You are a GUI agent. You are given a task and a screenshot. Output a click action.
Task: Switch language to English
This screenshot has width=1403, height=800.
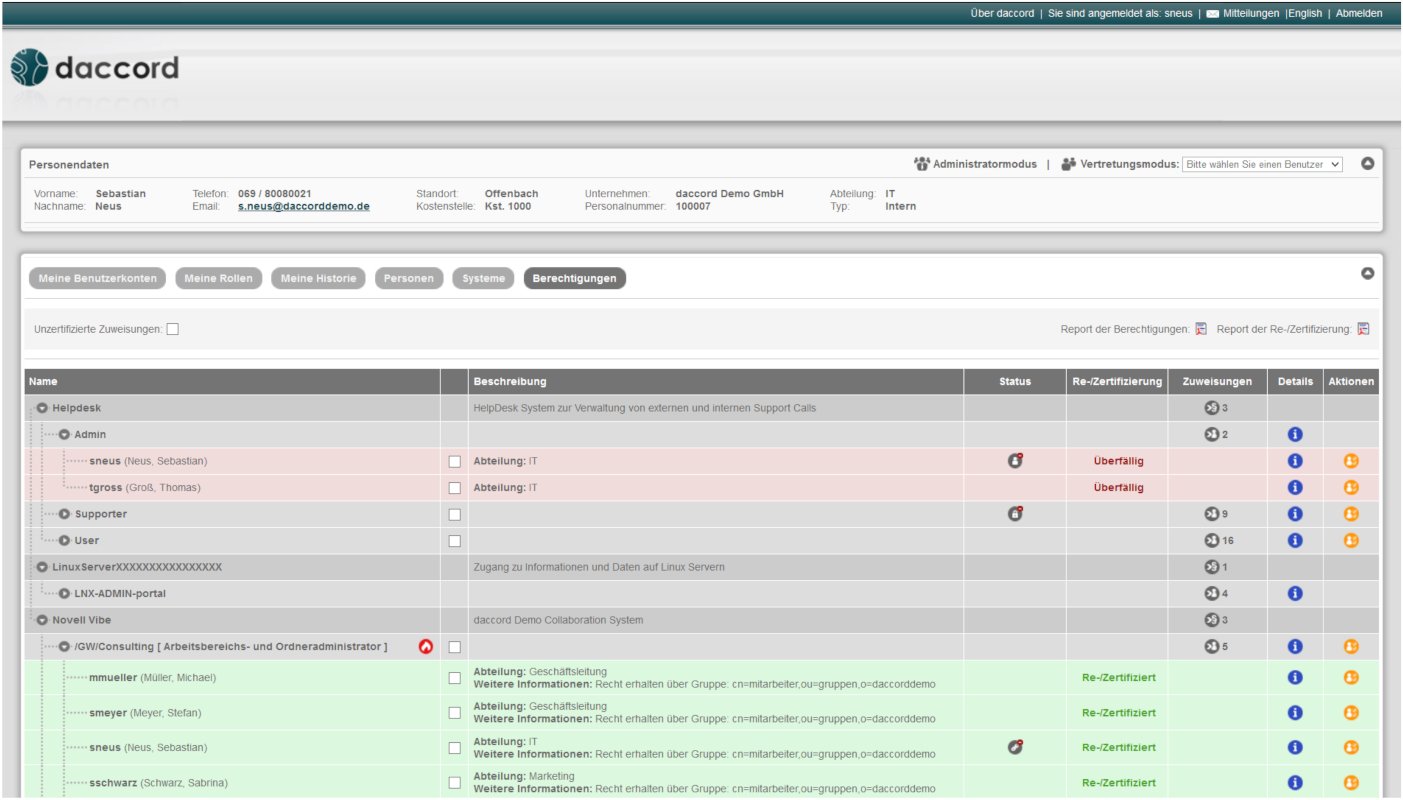pos(1305,14)
